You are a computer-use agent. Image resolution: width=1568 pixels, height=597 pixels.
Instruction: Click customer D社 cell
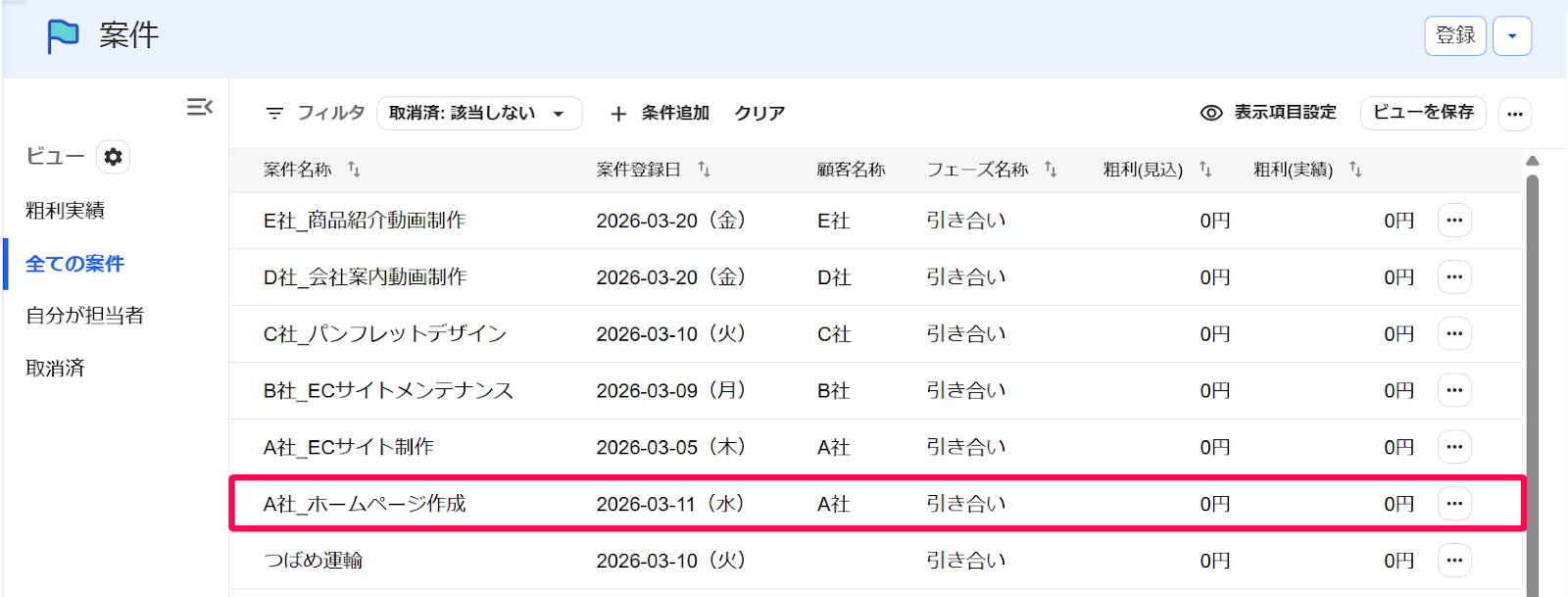[834, 277]
